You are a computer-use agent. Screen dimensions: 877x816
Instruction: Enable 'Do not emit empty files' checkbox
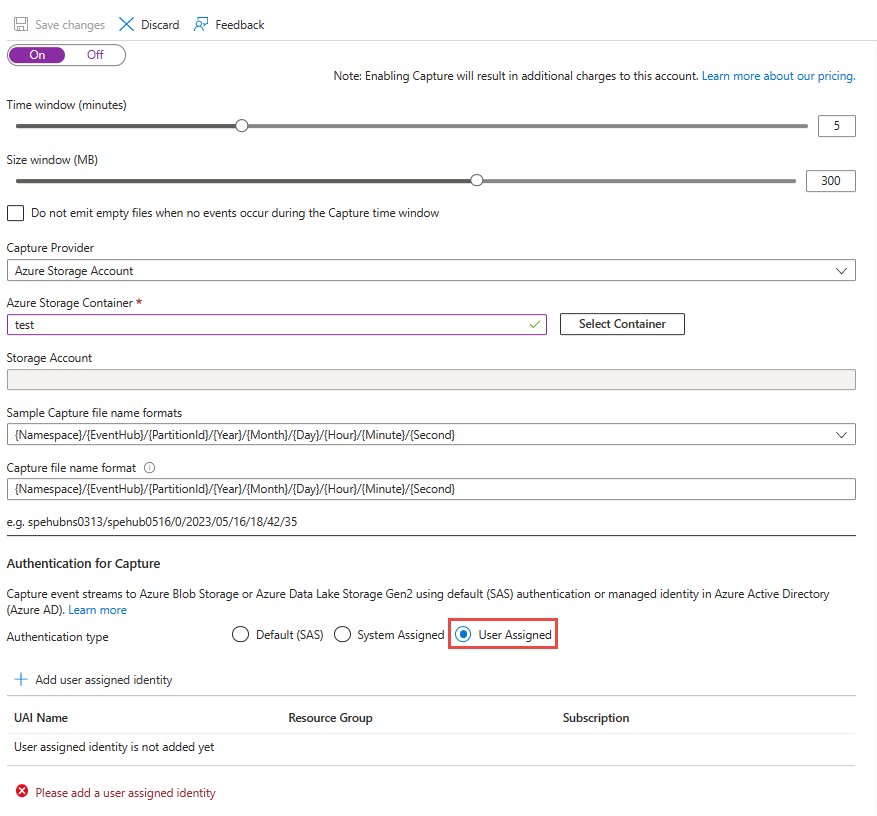pyautogui.click(x=15, y=213)
